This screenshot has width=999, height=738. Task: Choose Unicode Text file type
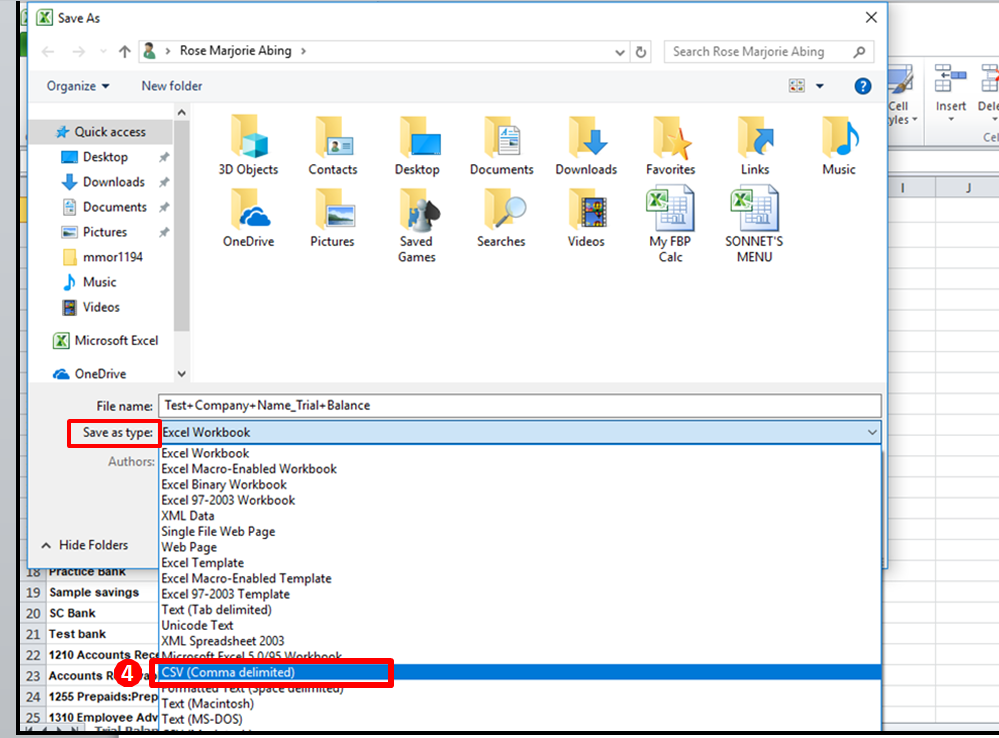point(520,626)
